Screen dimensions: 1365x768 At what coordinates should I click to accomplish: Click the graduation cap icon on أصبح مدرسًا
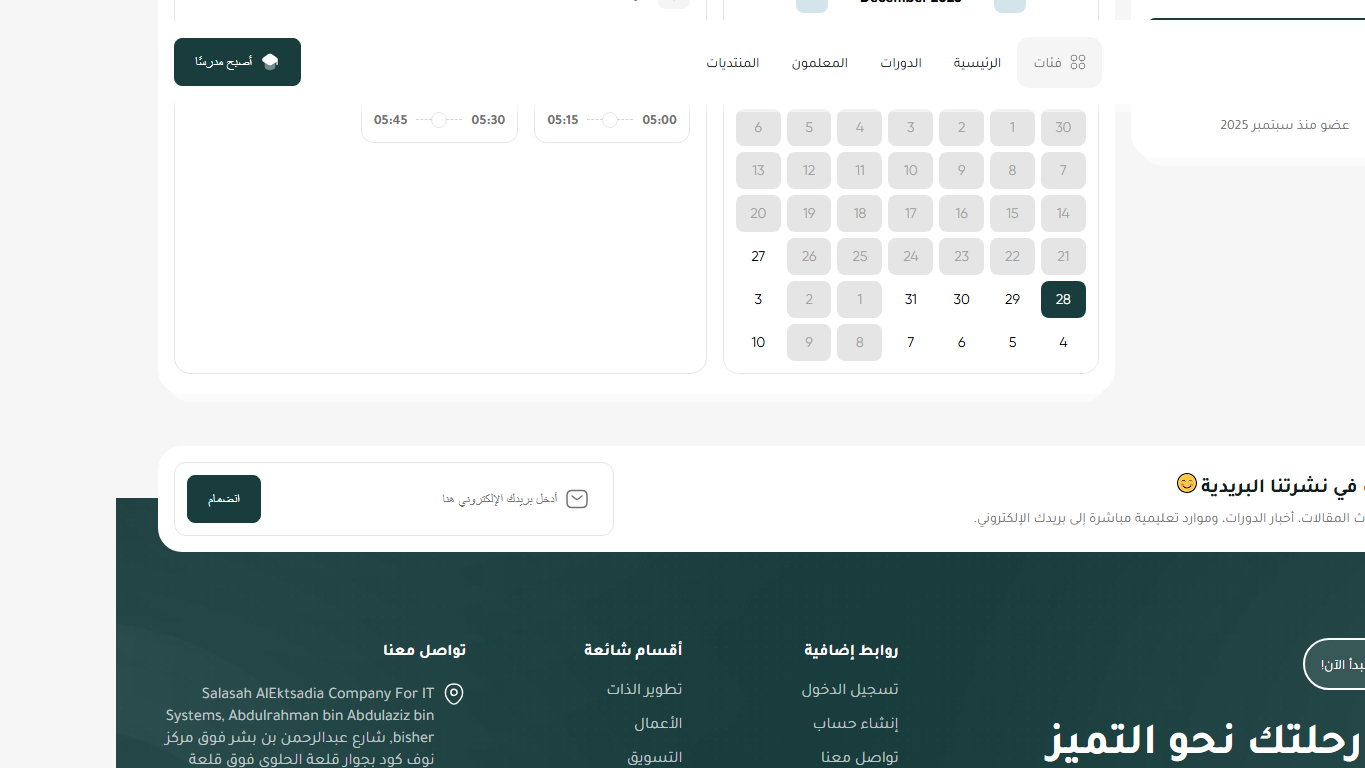270,62
